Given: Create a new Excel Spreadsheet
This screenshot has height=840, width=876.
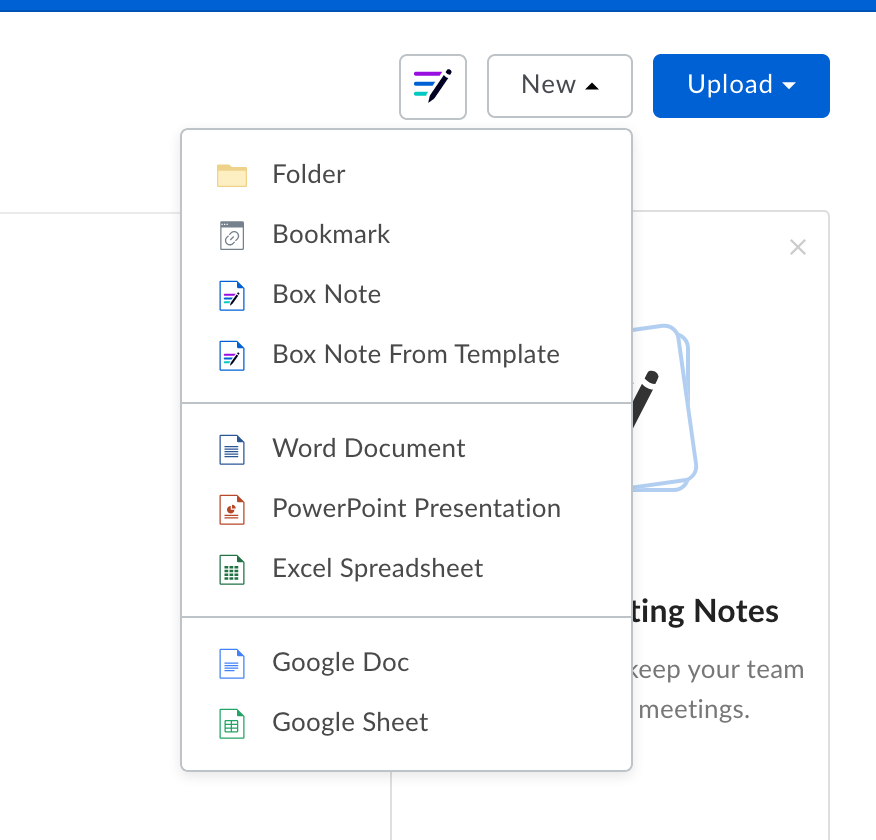Looking at the screenshot, I should click(407, 568).
